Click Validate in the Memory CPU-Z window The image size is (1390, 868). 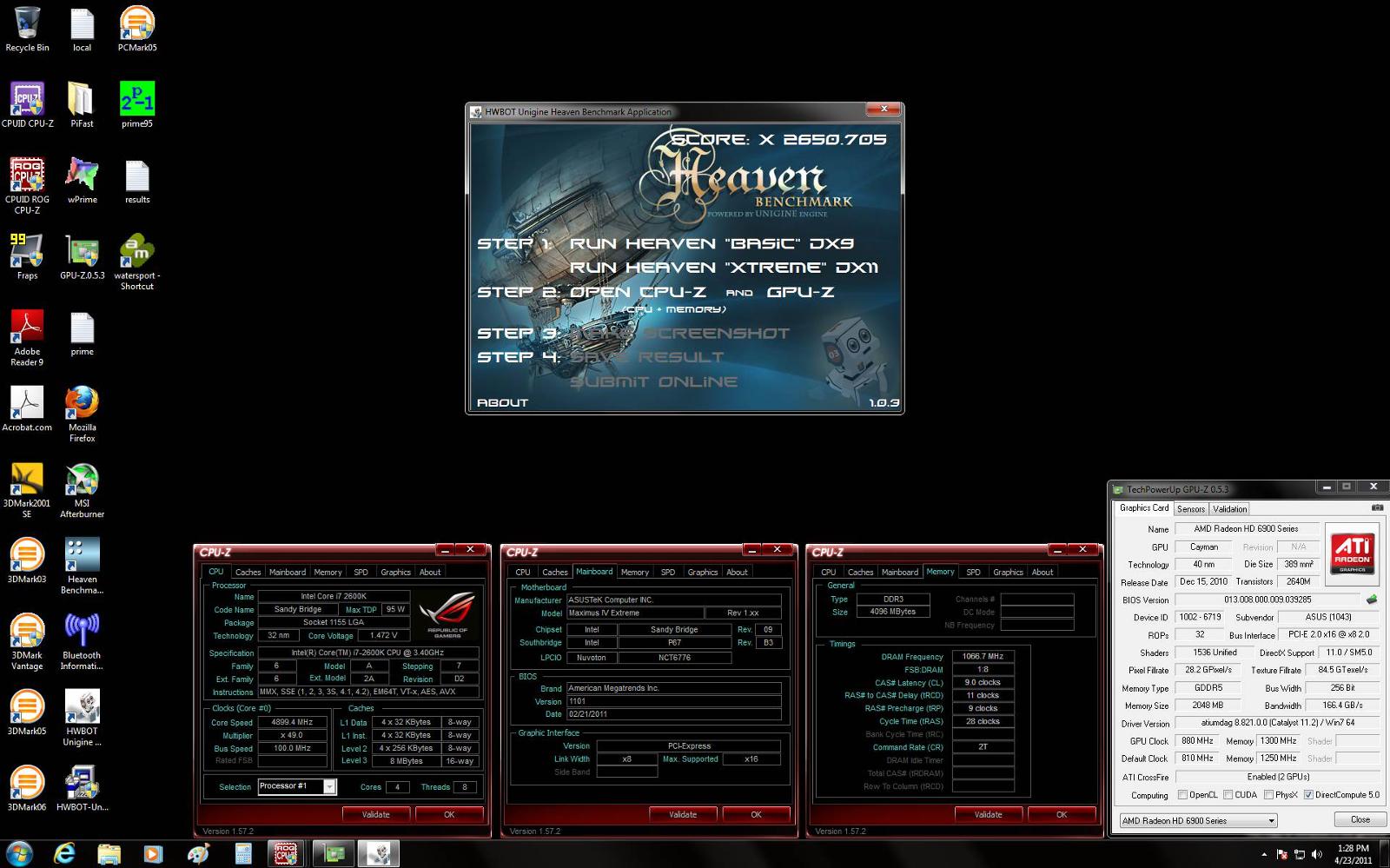[988, 814]
